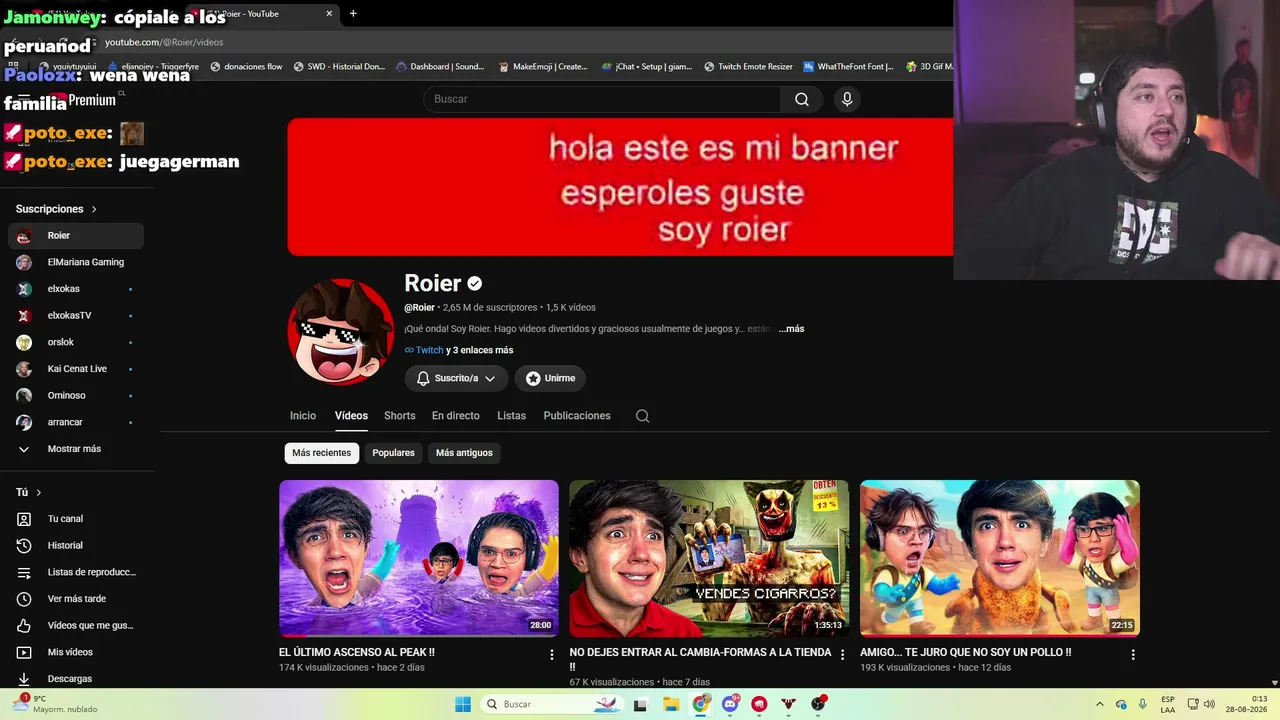Open the donaciones flow bookmark
This screenshot has width=1280, height=720.
[x=246, y=67]
